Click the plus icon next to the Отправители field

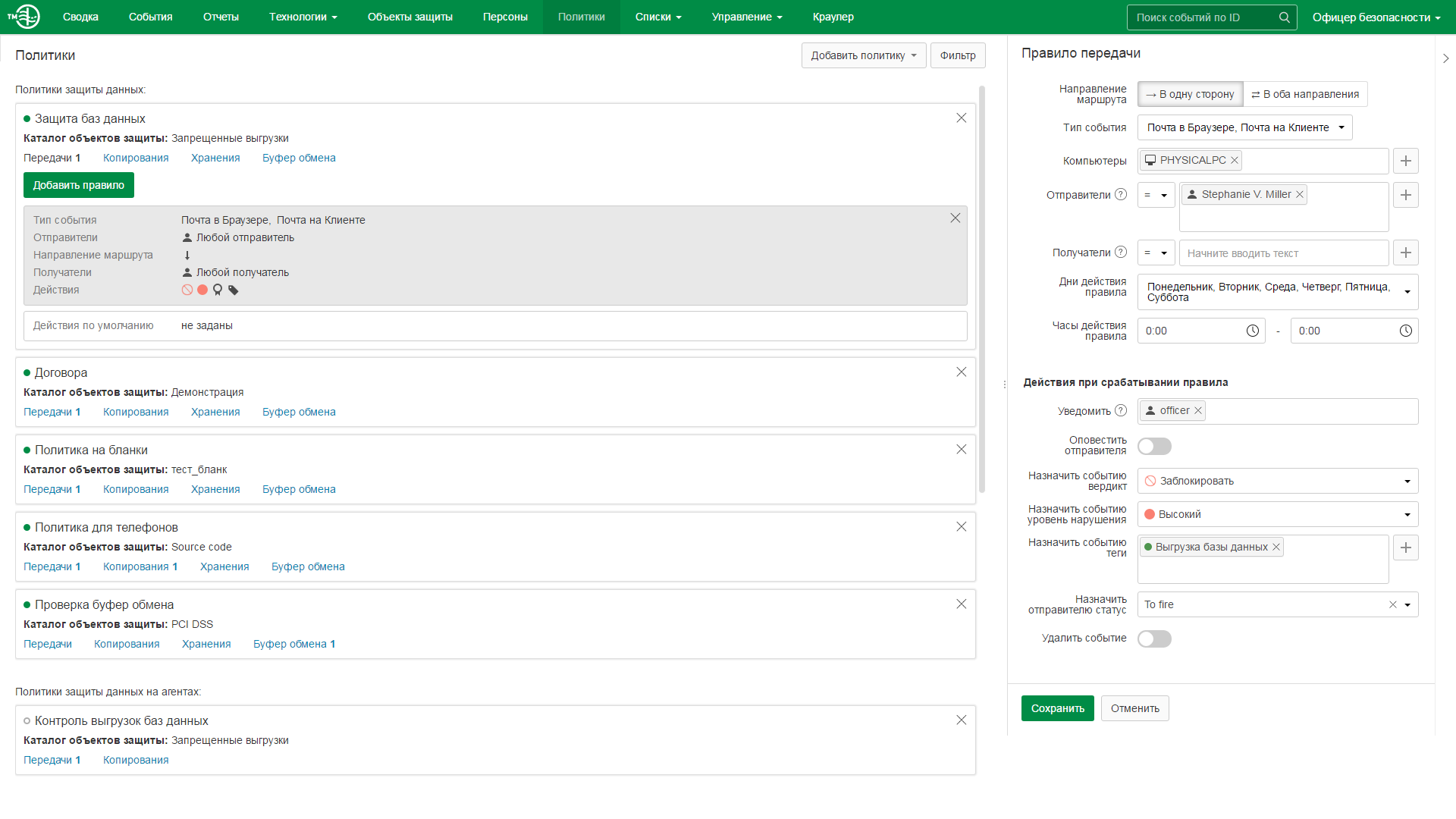[x=1405, y=195]
